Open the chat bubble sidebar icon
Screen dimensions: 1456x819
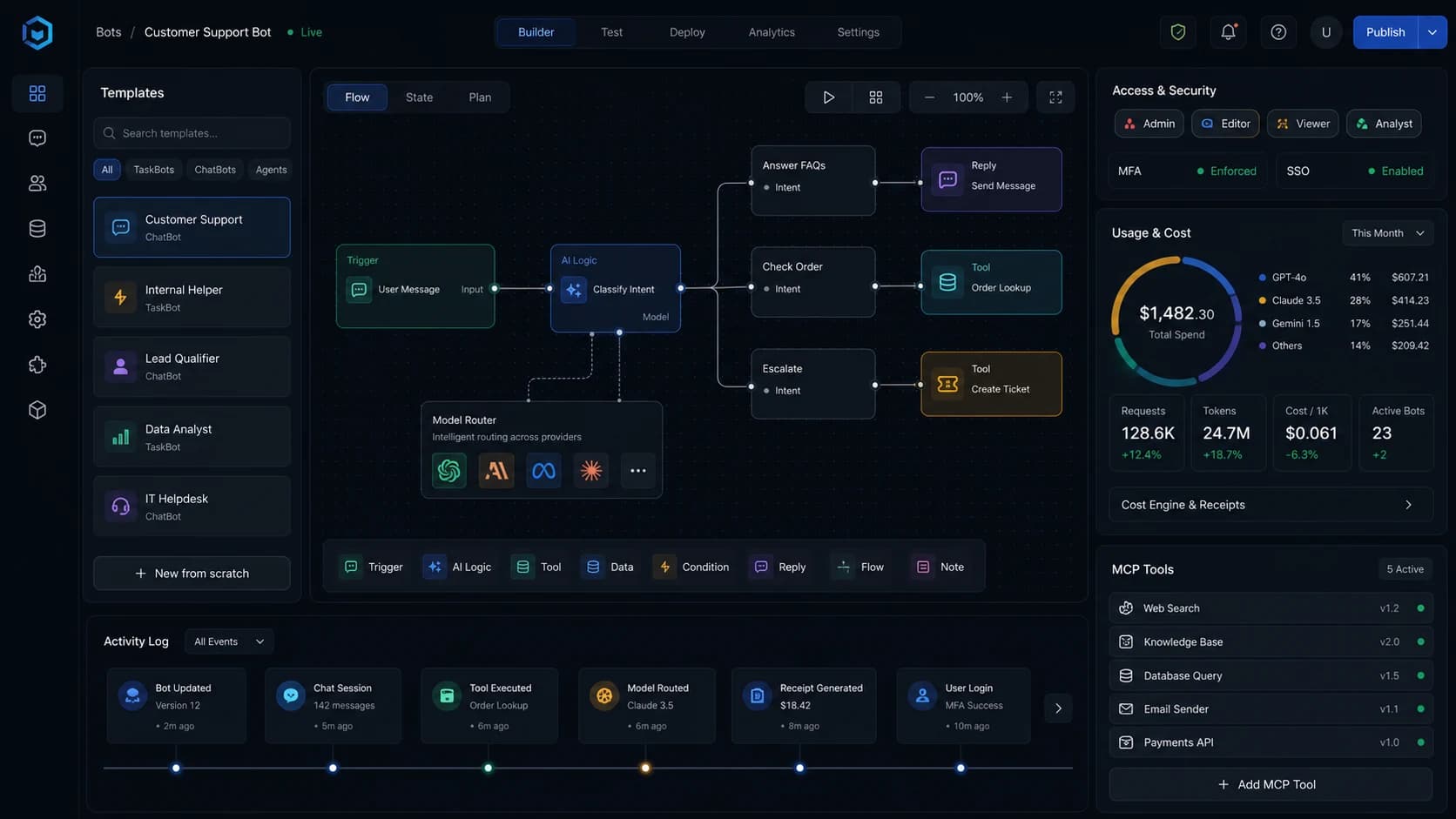point(37,138)
